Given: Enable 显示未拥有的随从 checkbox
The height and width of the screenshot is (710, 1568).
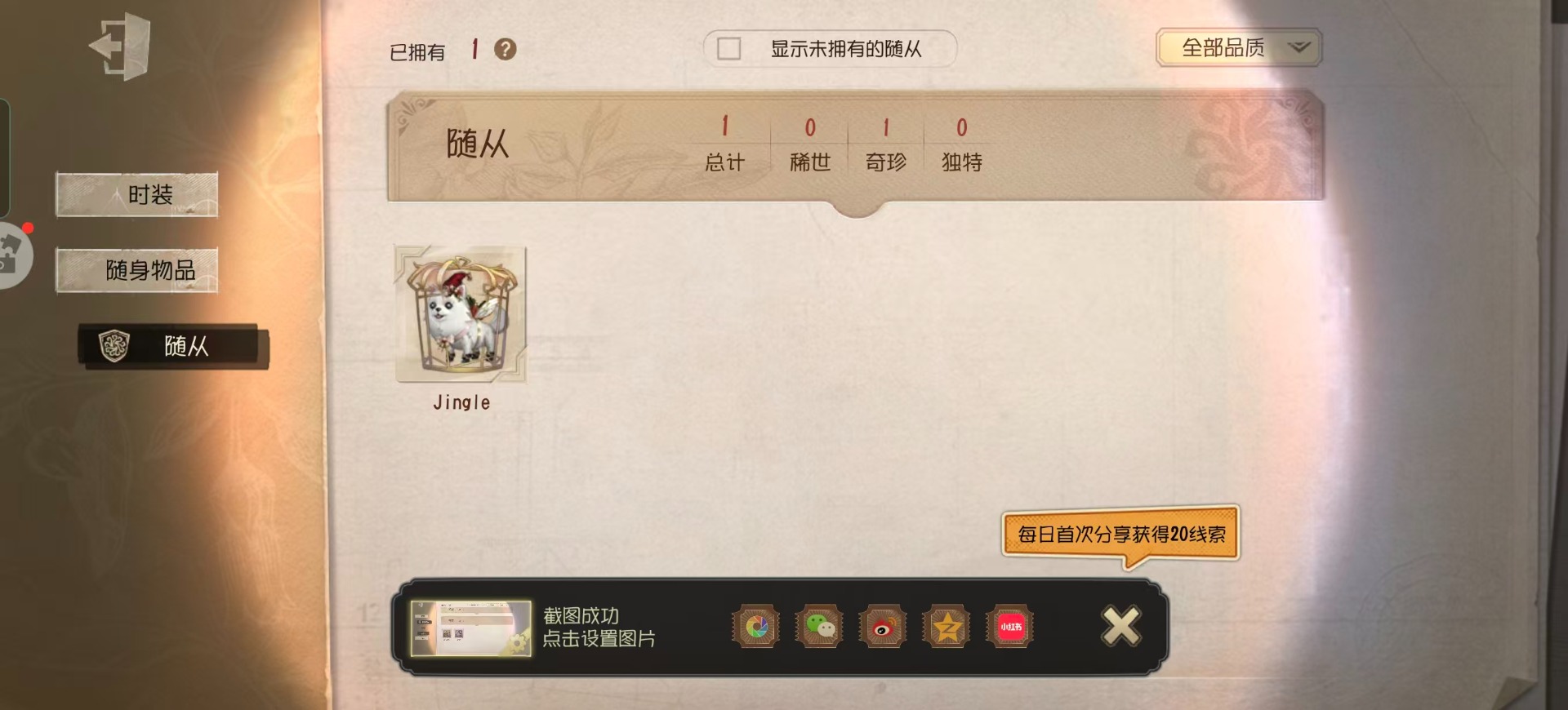Looking at the screenshot, I should tap(728, 49).
